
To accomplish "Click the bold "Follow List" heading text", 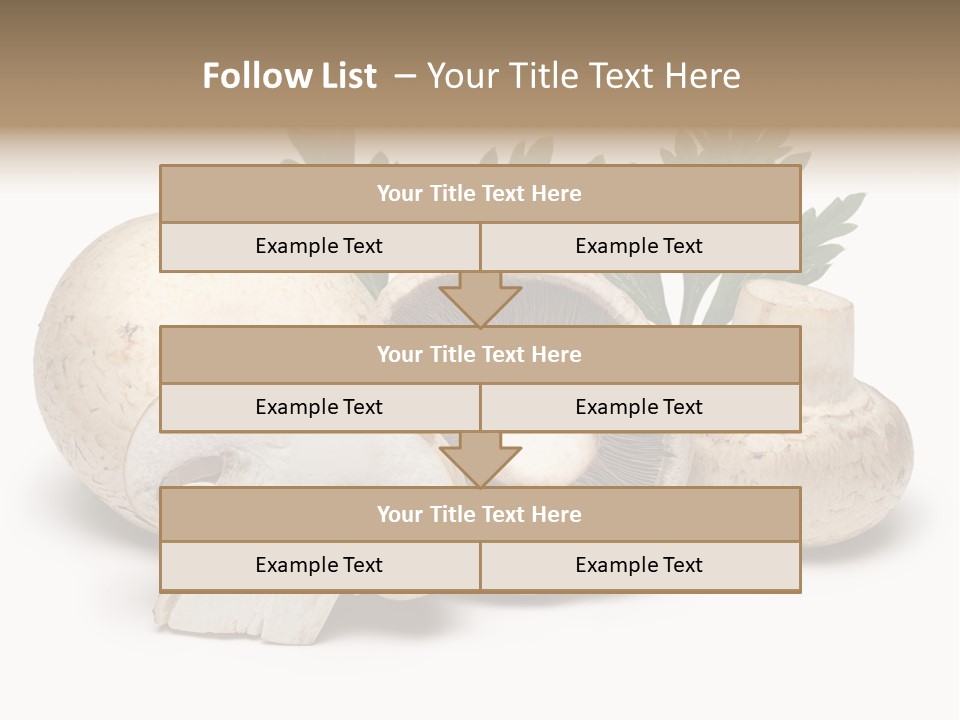I will tap(290, 76).
